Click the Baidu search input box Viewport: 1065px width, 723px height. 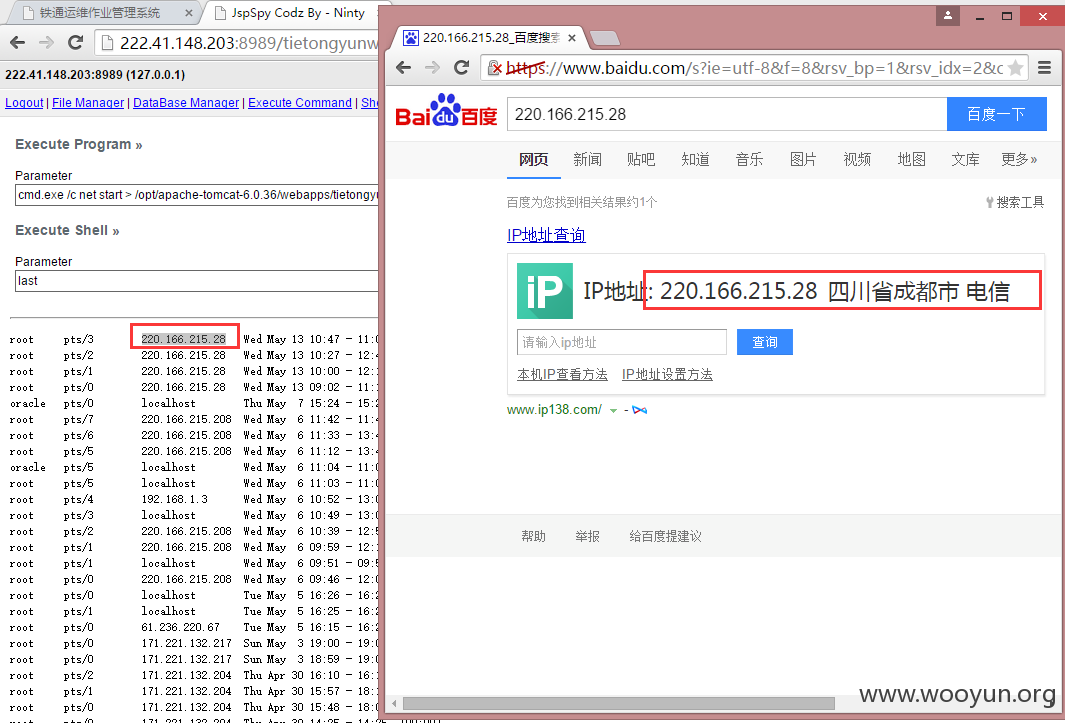(727, 114)
